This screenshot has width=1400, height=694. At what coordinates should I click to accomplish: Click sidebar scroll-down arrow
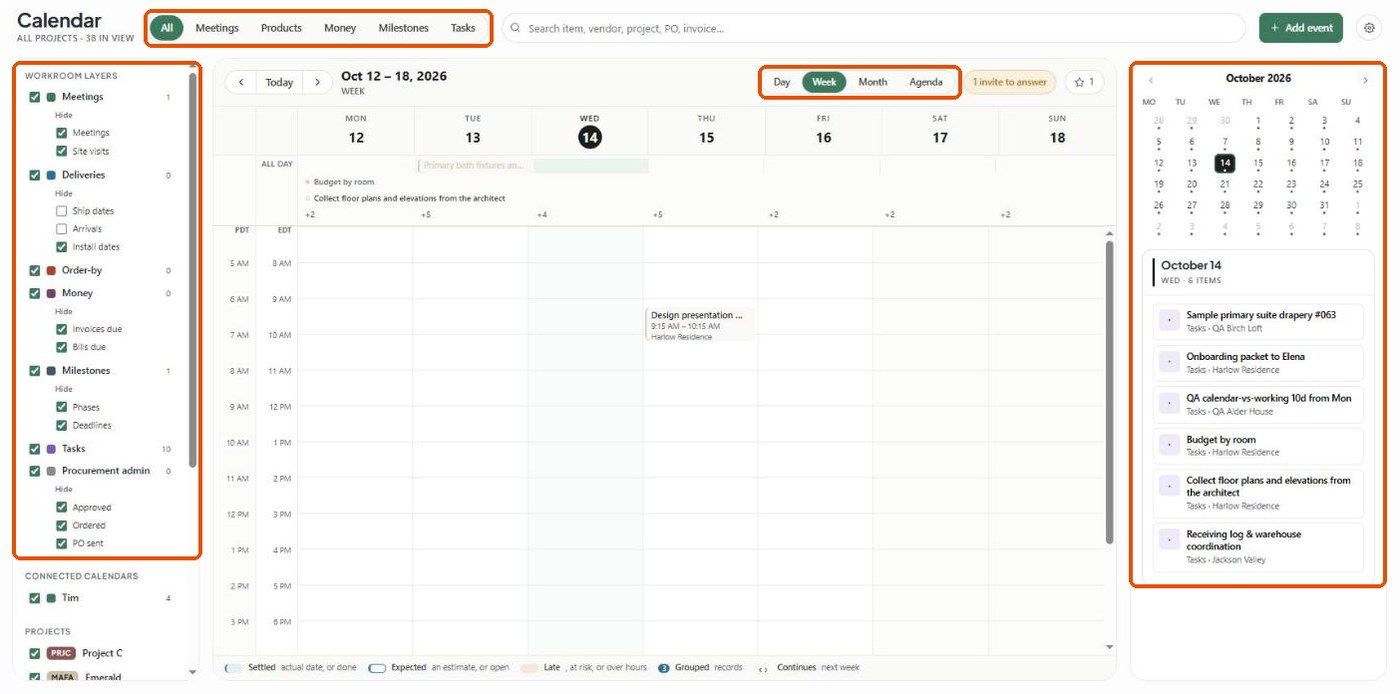[193, 672]
